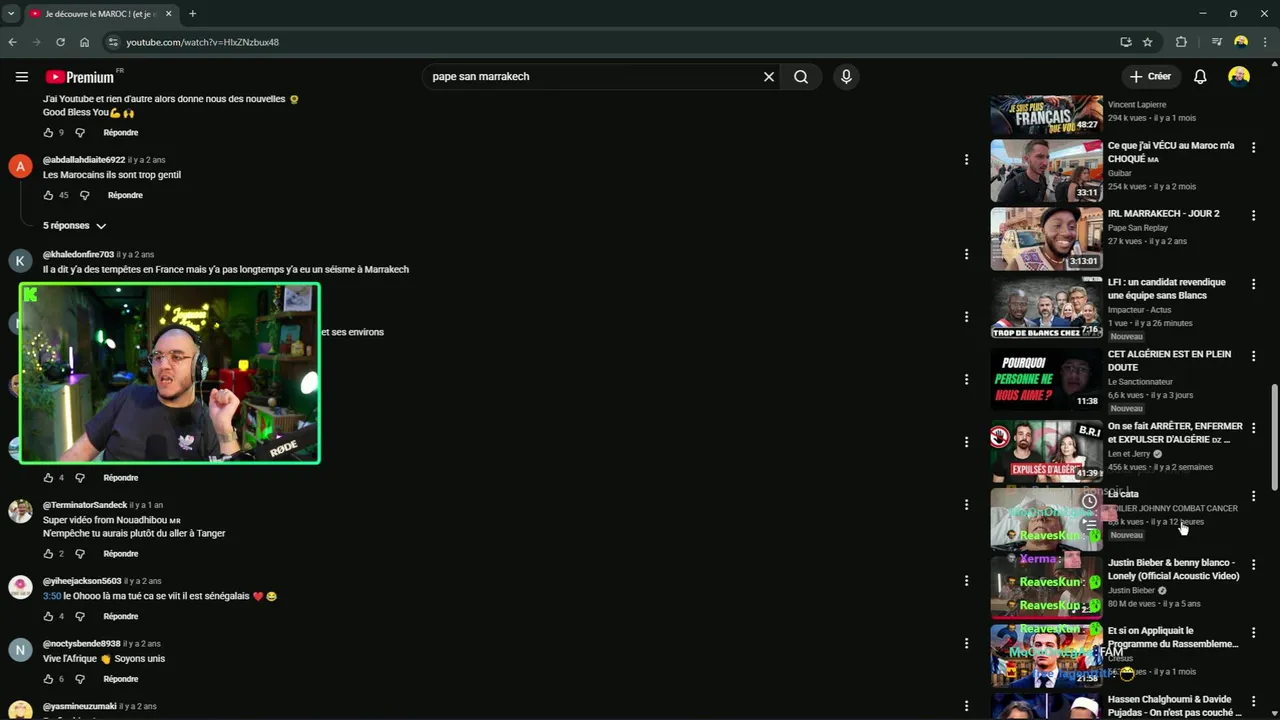The image size is (1280, 720).
Task: Submit search with magnifier button
Action: coord(801,77)
